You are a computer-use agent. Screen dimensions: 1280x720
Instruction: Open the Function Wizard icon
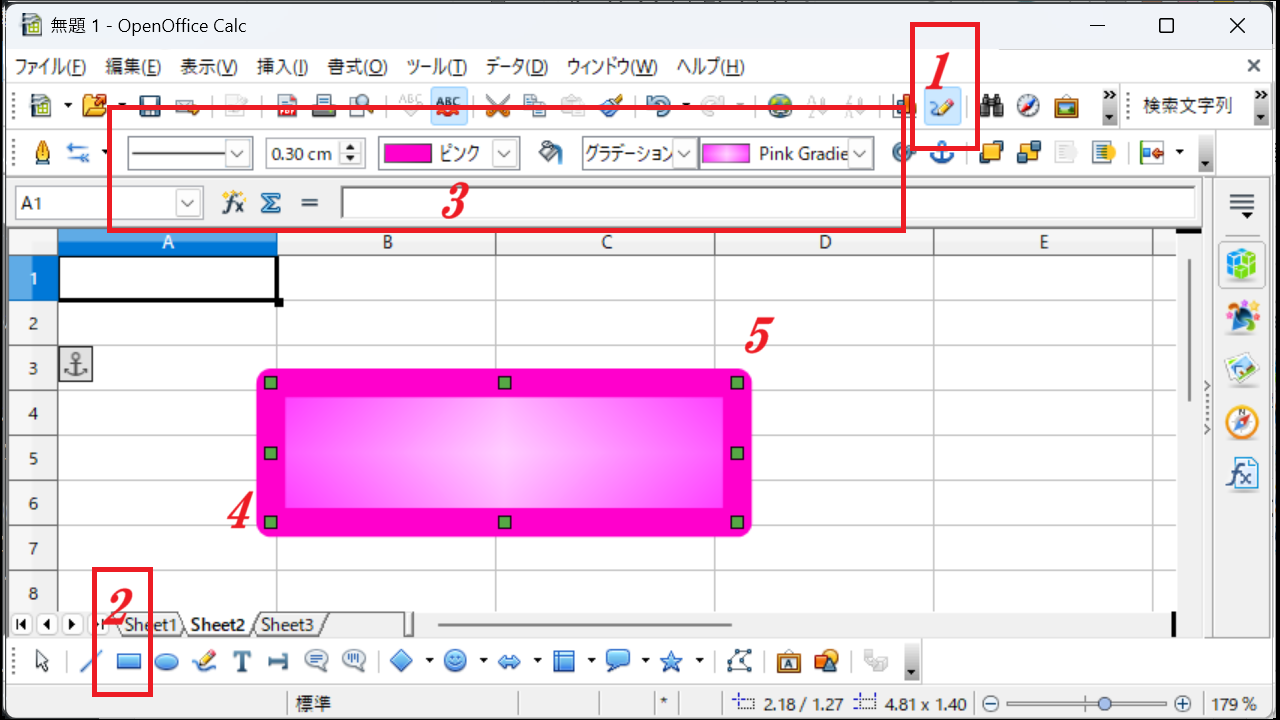coord(233,203)
